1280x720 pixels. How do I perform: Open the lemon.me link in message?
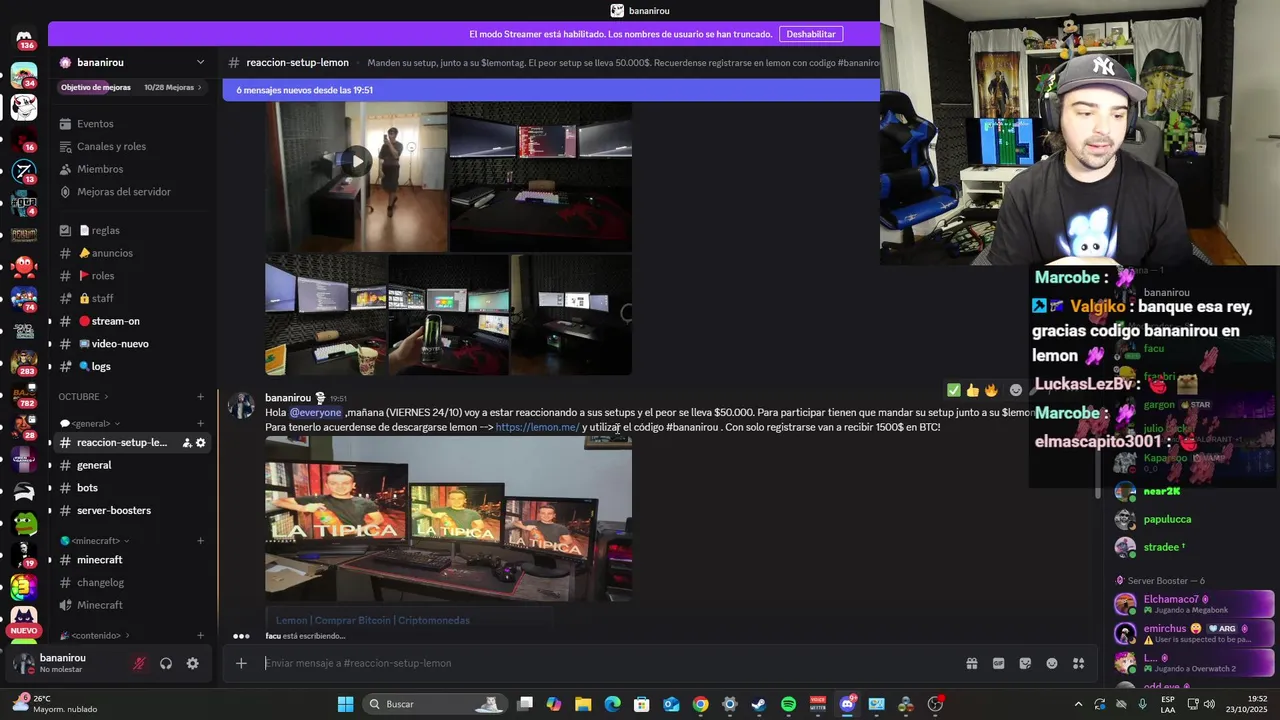537,427
